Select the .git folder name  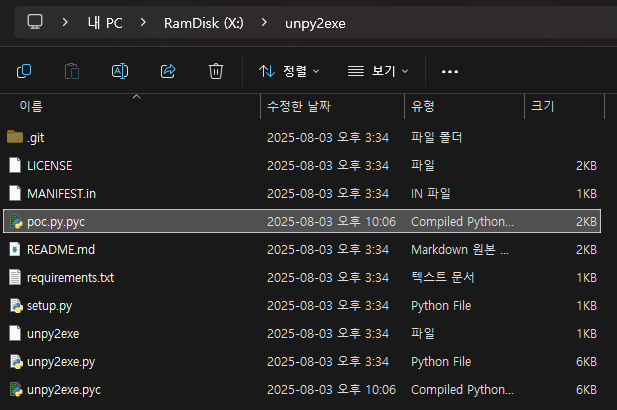[x=35, y=138]
